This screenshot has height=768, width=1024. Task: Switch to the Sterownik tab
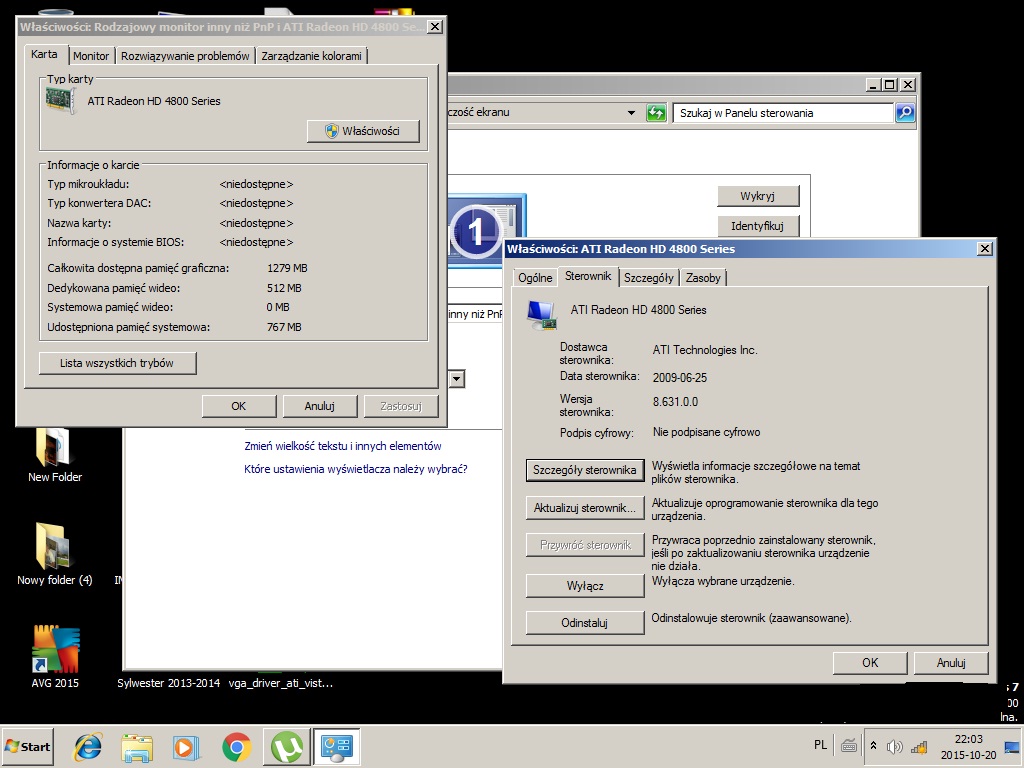[x=588, y=276]
